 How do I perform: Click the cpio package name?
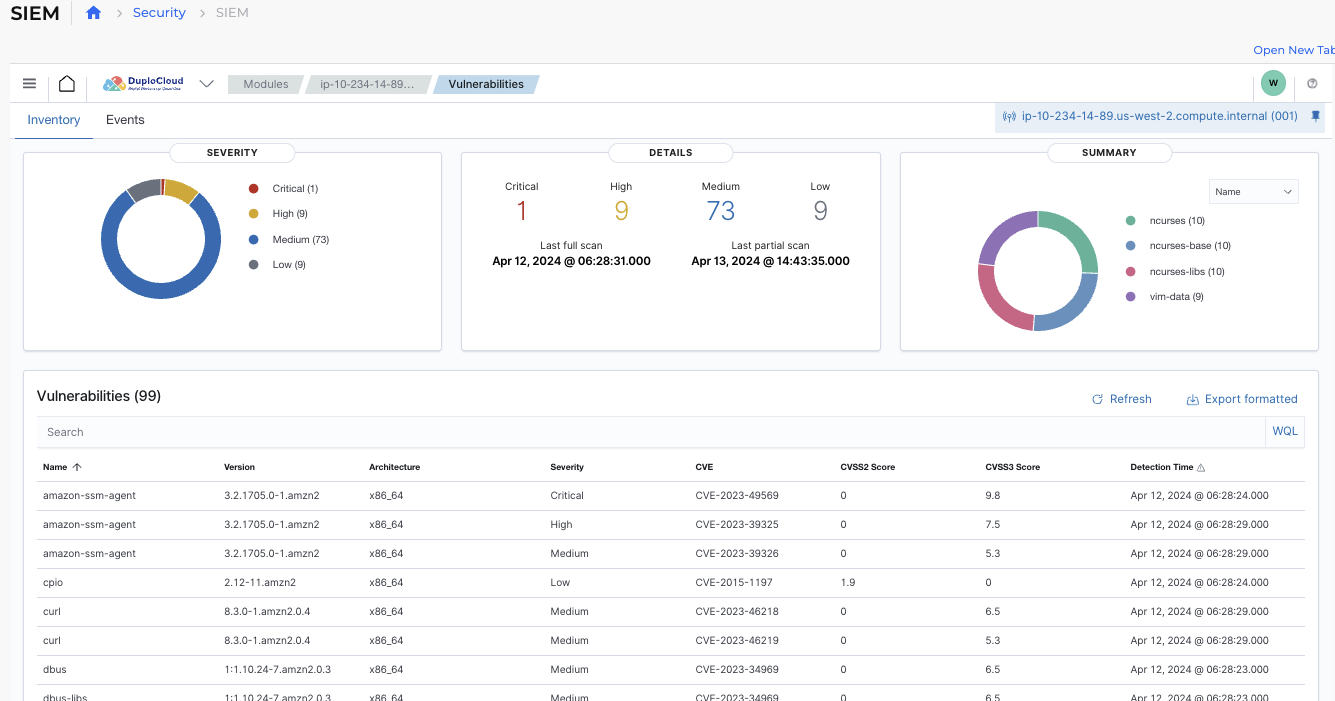[53, 583]
